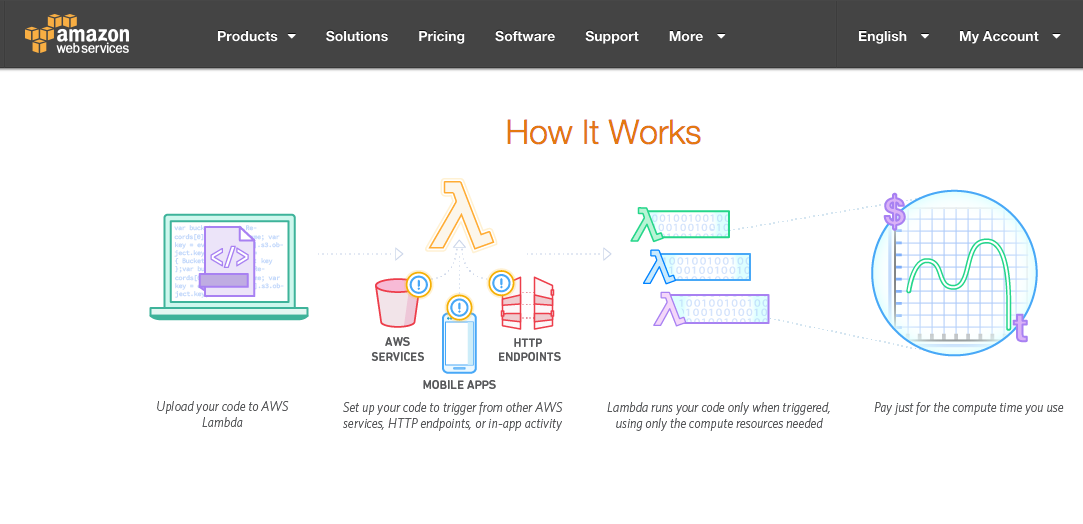Open the Pricing page

(x=441, y=37)
